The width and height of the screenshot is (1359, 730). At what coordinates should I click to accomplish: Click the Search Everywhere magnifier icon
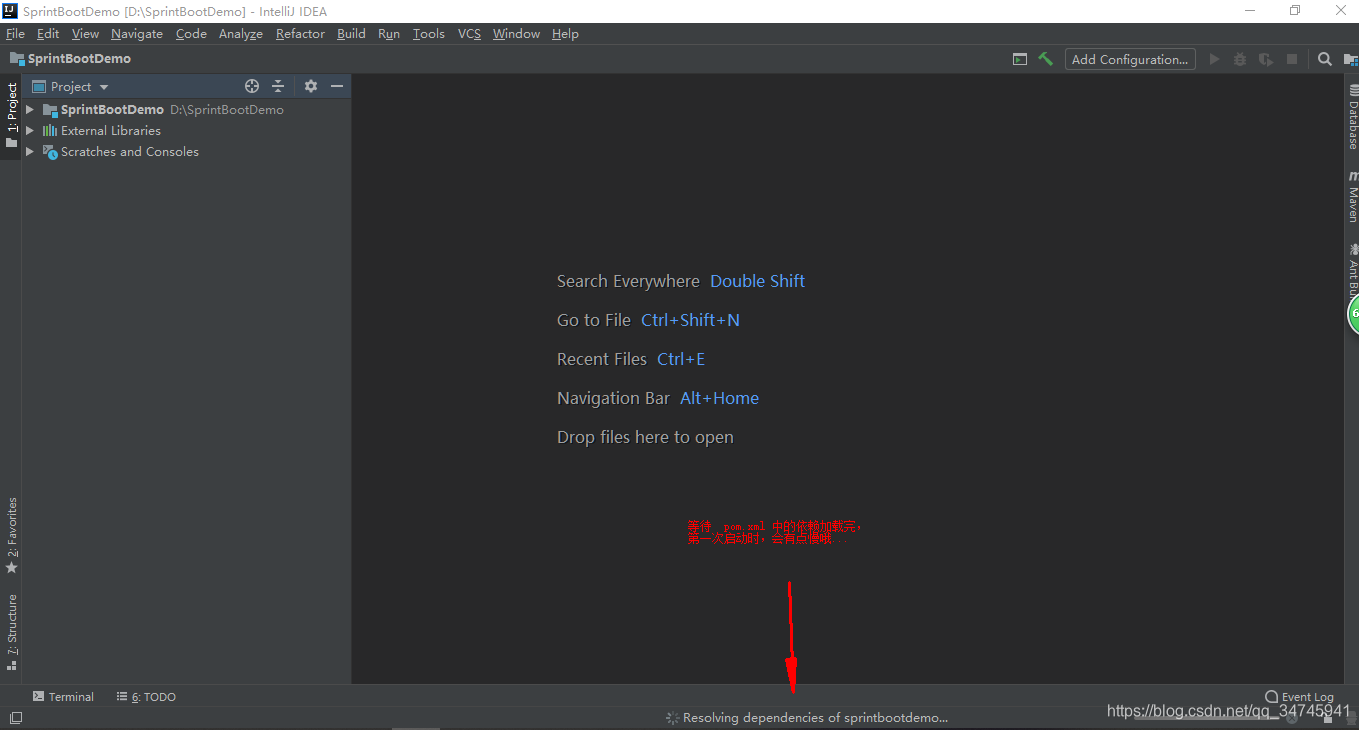[1325, 59]
